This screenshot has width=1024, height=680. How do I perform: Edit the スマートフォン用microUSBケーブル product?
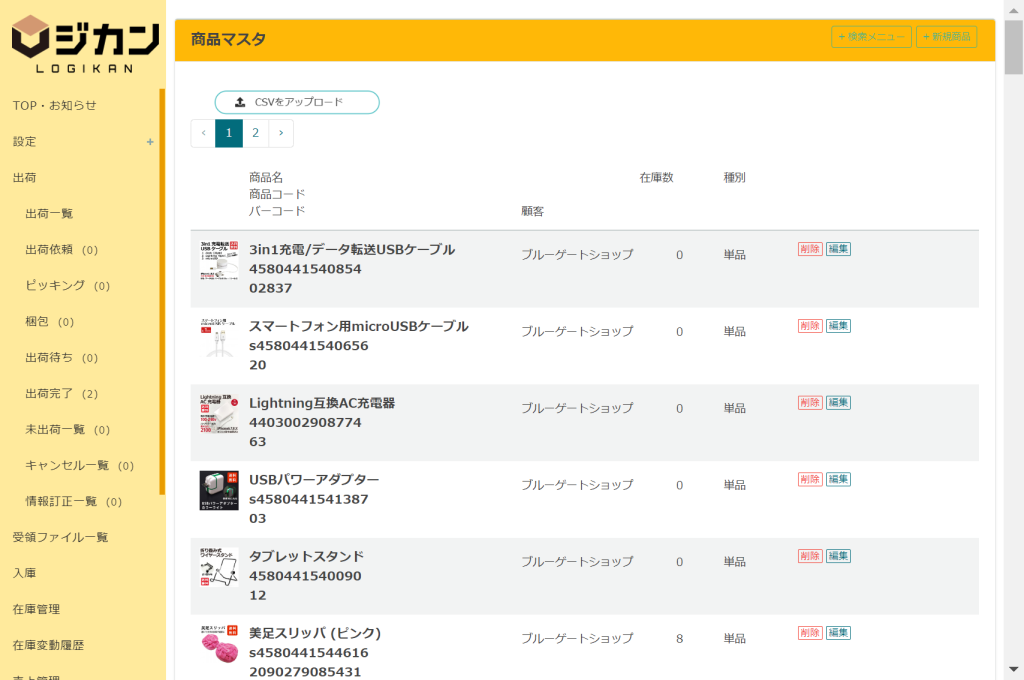click(x=838, y=326)
